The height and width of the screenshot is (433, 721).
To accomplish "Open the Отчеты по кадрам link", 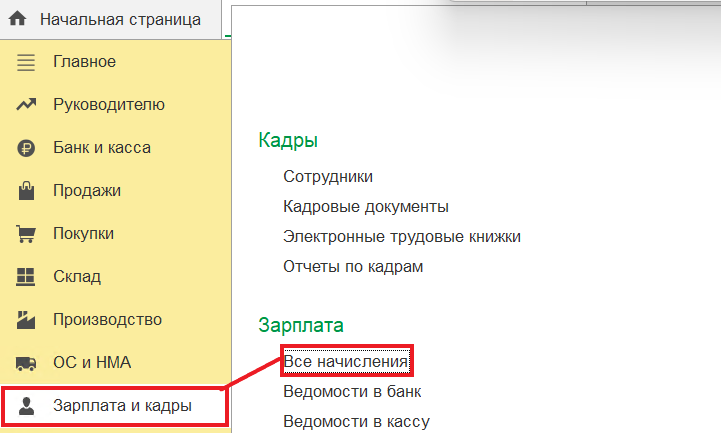I will [353, 267].
